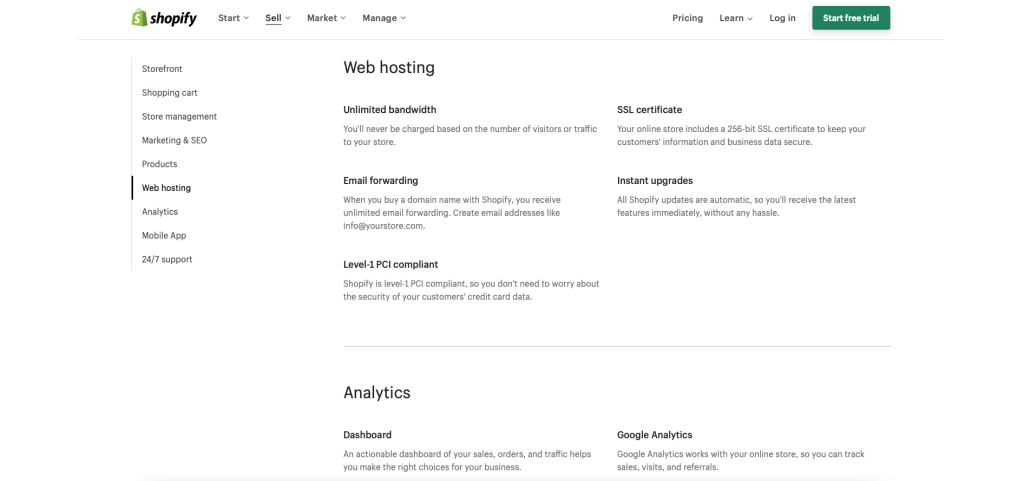This screenshot has width=1024, height=481.
Task: Select Storefront in the sidebar
Action: point(162,69)
